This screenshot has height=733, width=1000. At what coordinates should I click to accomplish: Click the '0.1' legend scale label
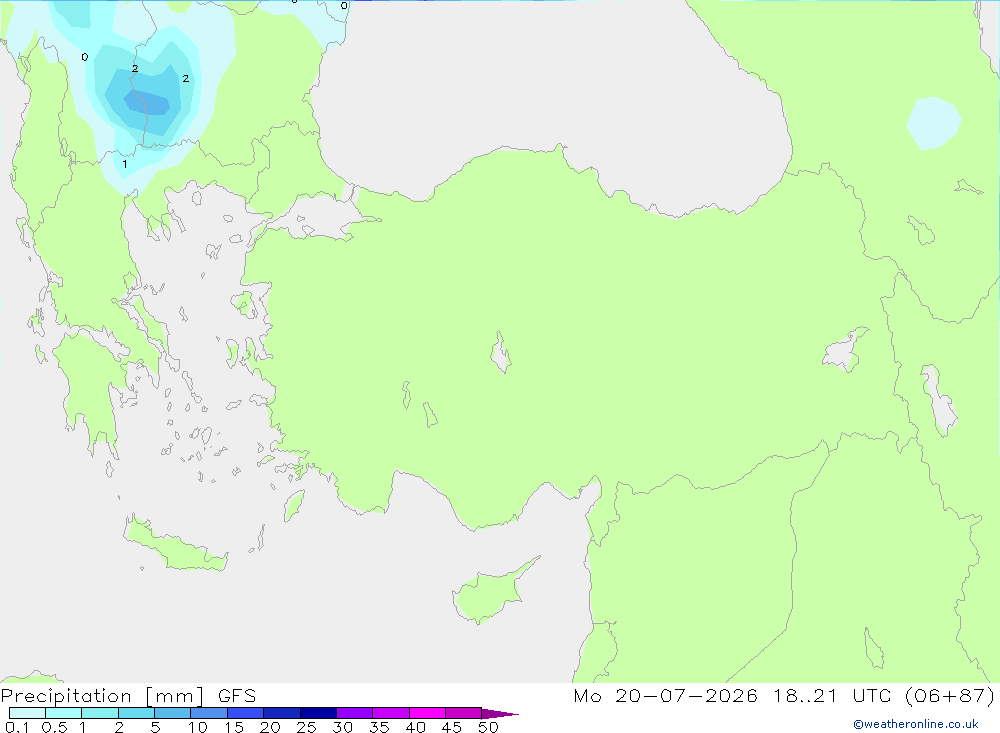click(17, 727)
